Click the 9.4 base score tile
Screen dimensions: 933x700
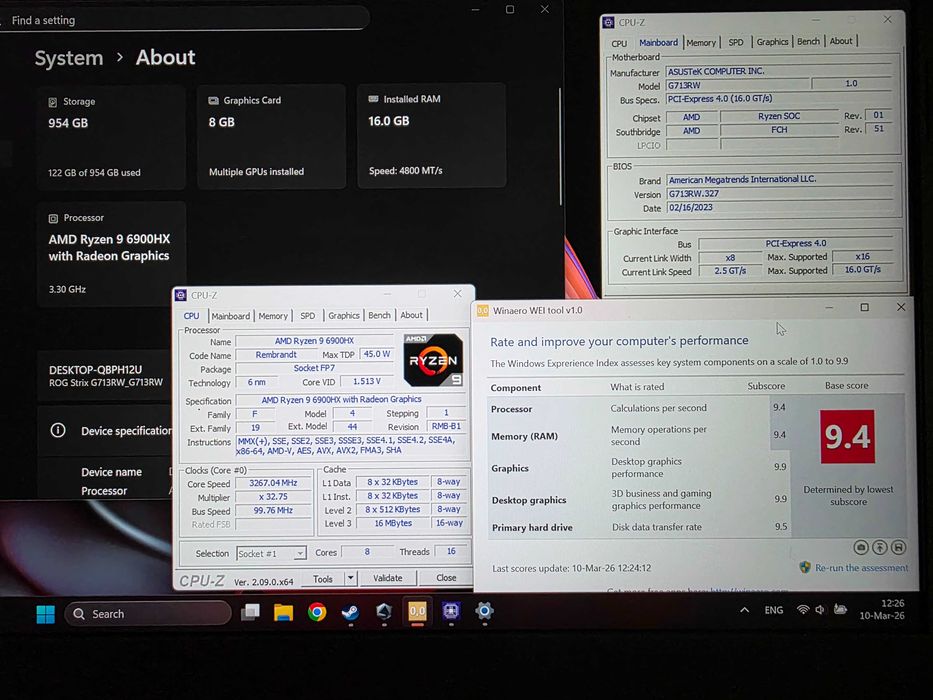[x=847, y=436]
